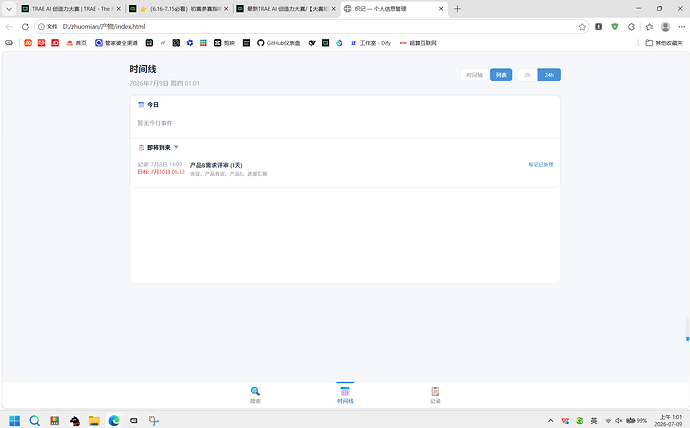The image size is (690, 428).
Task: Click the address bar URL field
Action: point(308,26)
